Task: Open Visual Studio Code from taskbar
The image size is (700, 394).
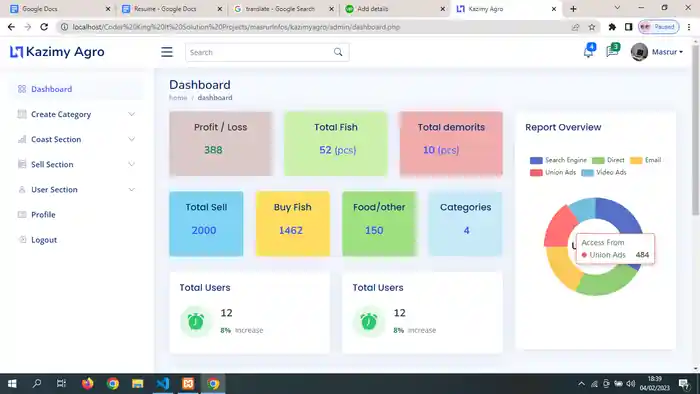Action: (163, 383)
